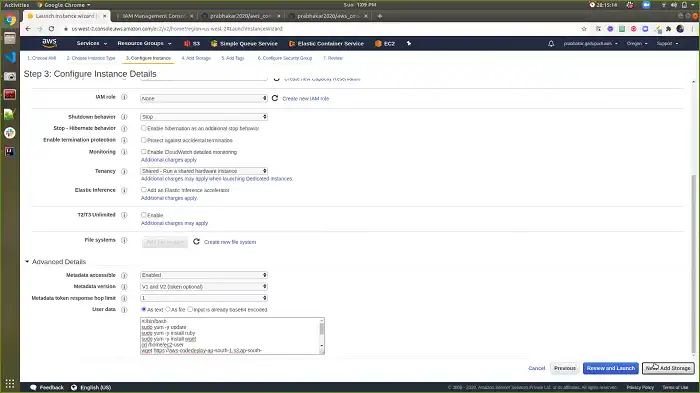Bookmark this page with star icon
Screen dimensions: 700x393
584,29
